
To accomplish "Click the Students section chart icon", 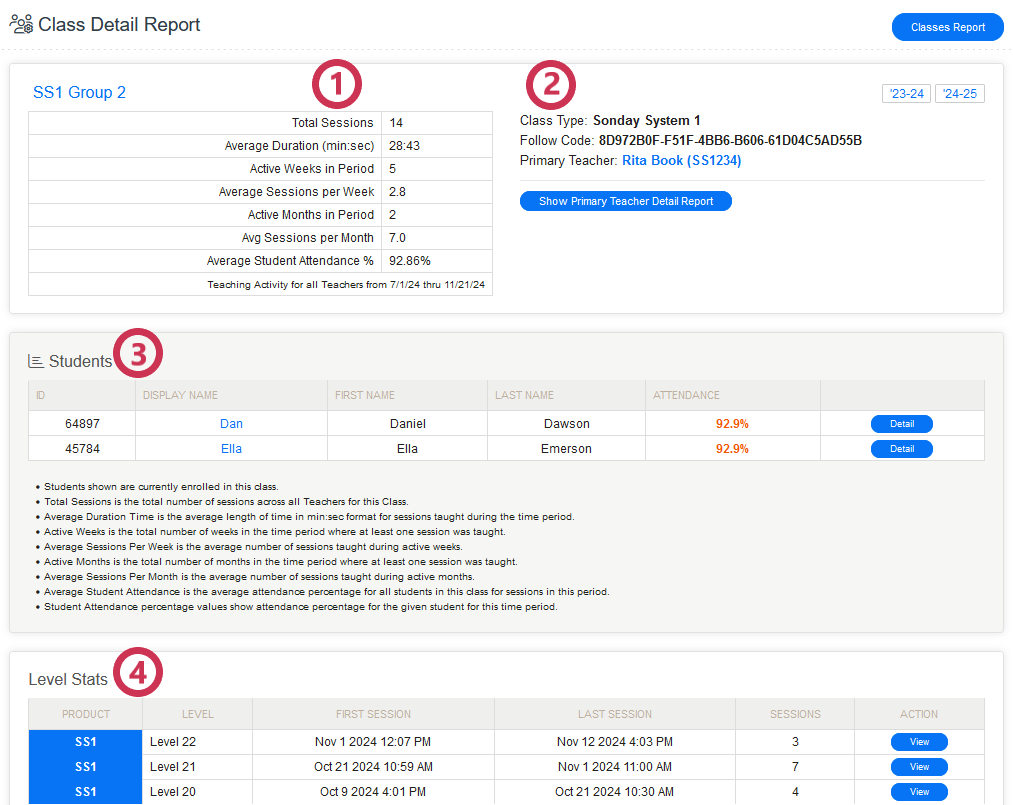I will 36,361.
